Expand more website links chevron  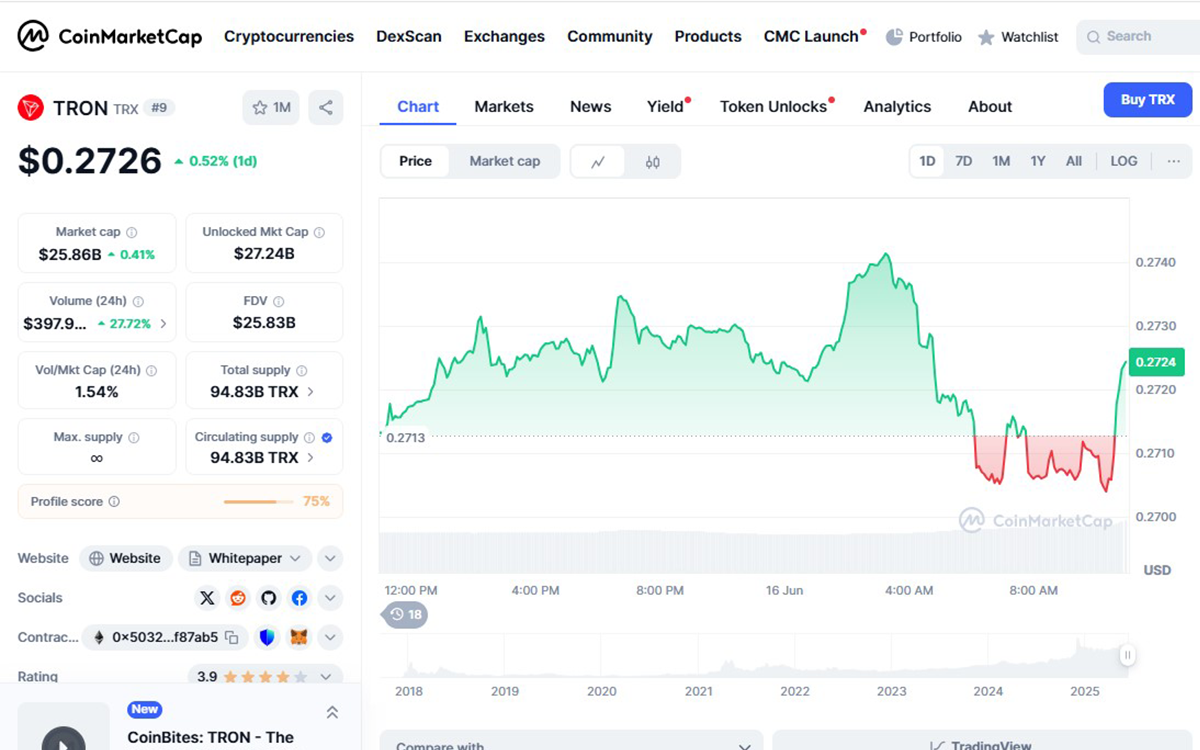330,558
